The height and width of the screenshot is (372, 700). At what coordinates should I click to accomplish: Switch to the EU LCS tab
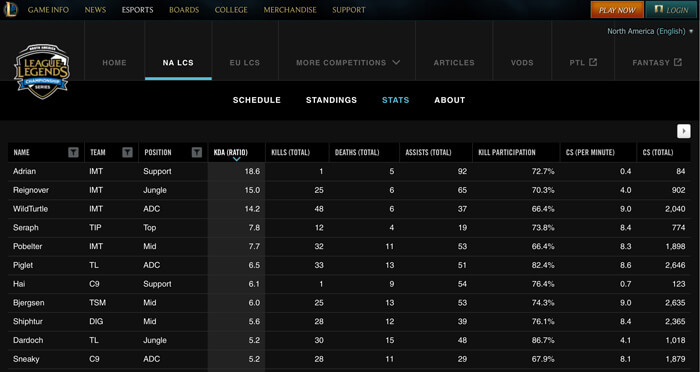245,63
